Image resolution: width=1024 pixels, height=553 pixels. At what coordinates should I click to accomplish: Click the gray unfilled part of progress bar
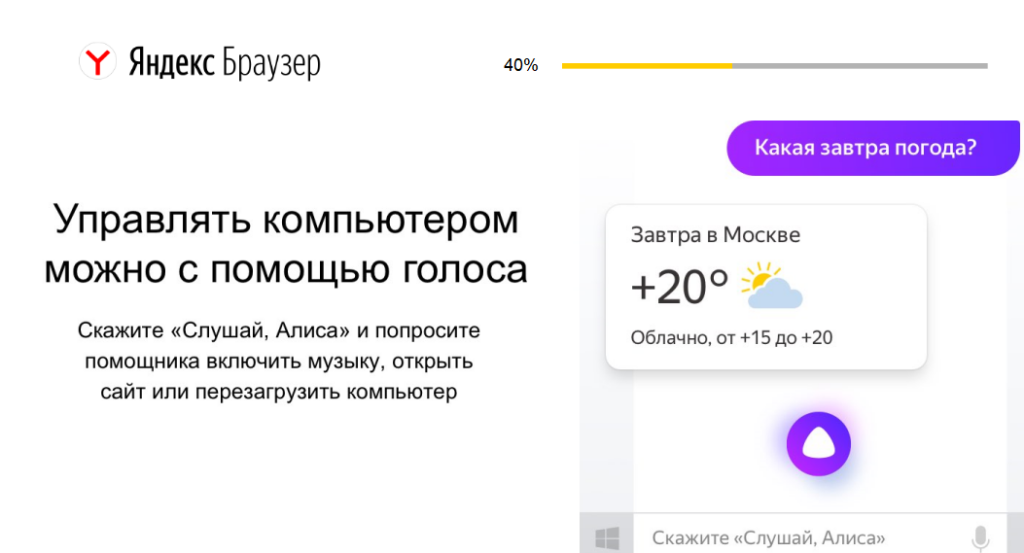point(859,66)
